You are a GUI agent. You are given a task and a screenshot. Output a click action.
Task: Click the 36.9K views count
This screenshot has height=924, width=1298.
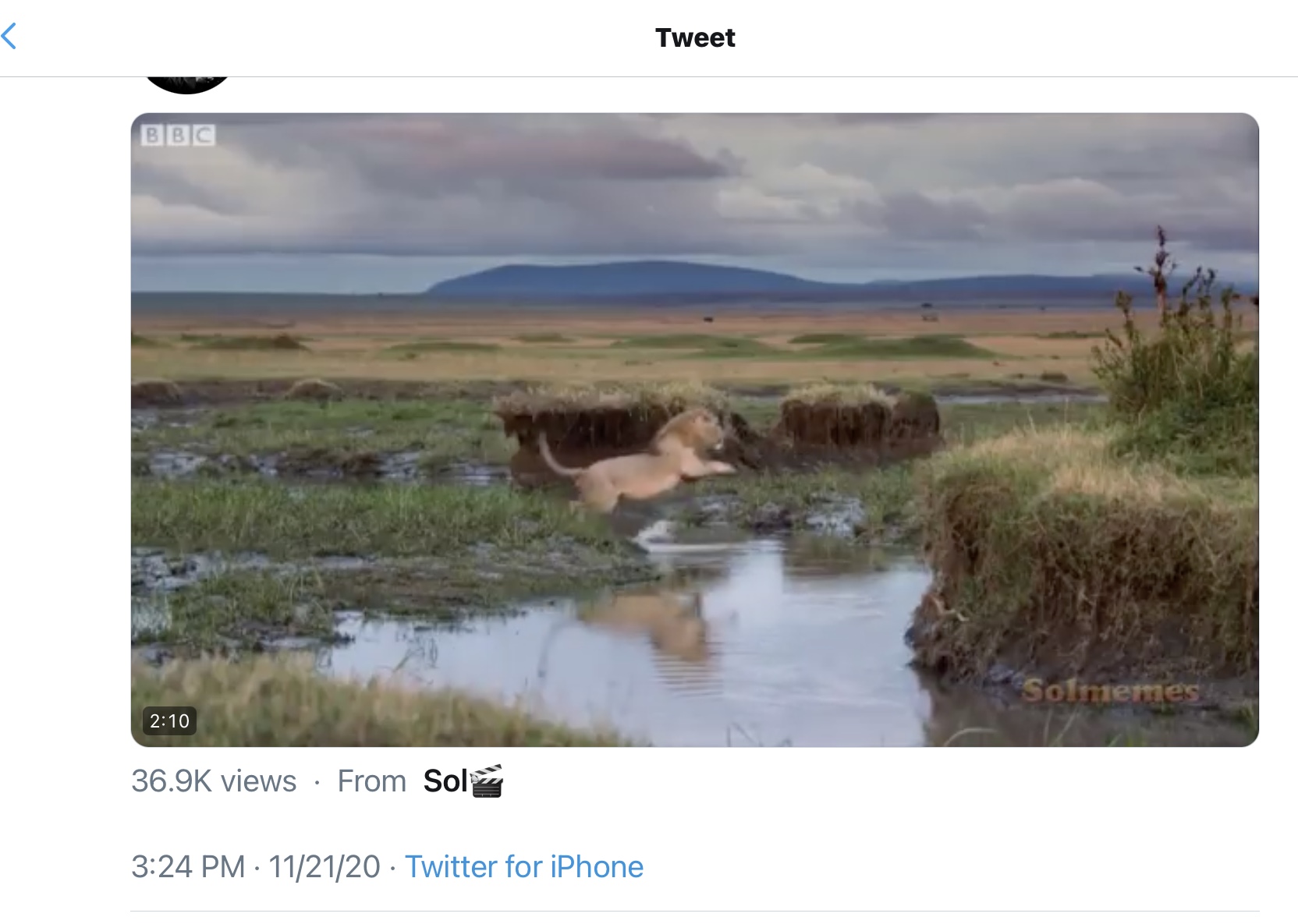(214, 781)
